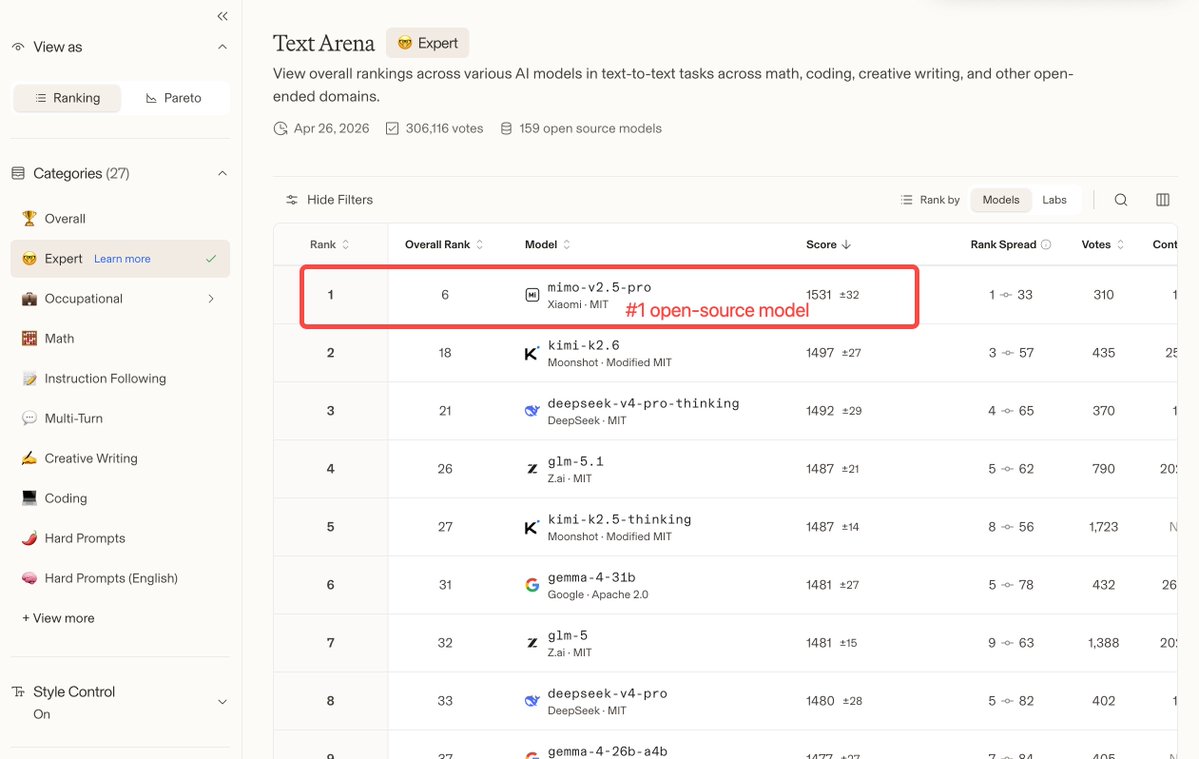
Task: Click the Moonshot logo beside kimi-k2.6
Action: (532, 353)
